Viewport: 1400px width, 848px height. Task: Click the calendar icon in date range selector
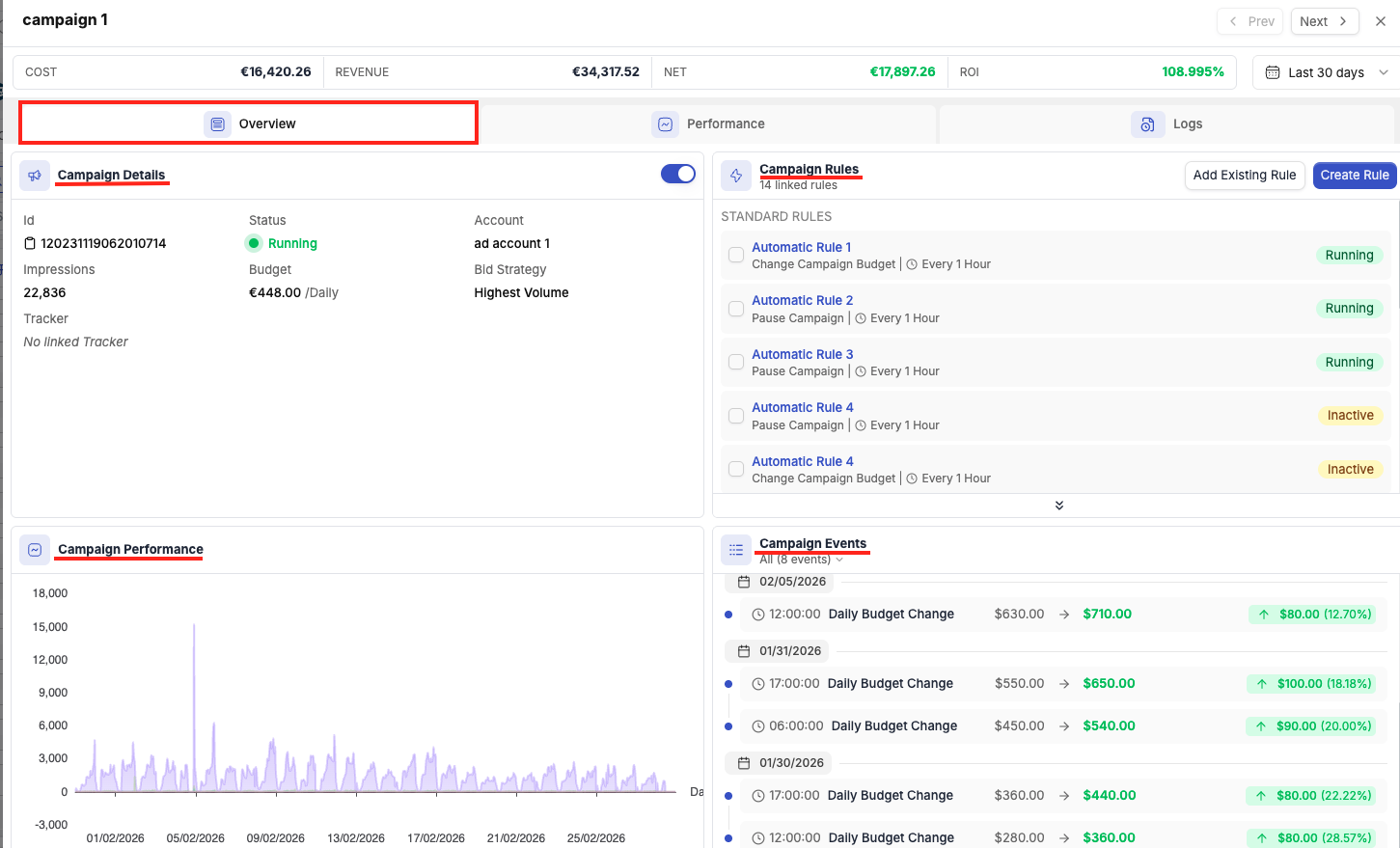[1273, 73]
